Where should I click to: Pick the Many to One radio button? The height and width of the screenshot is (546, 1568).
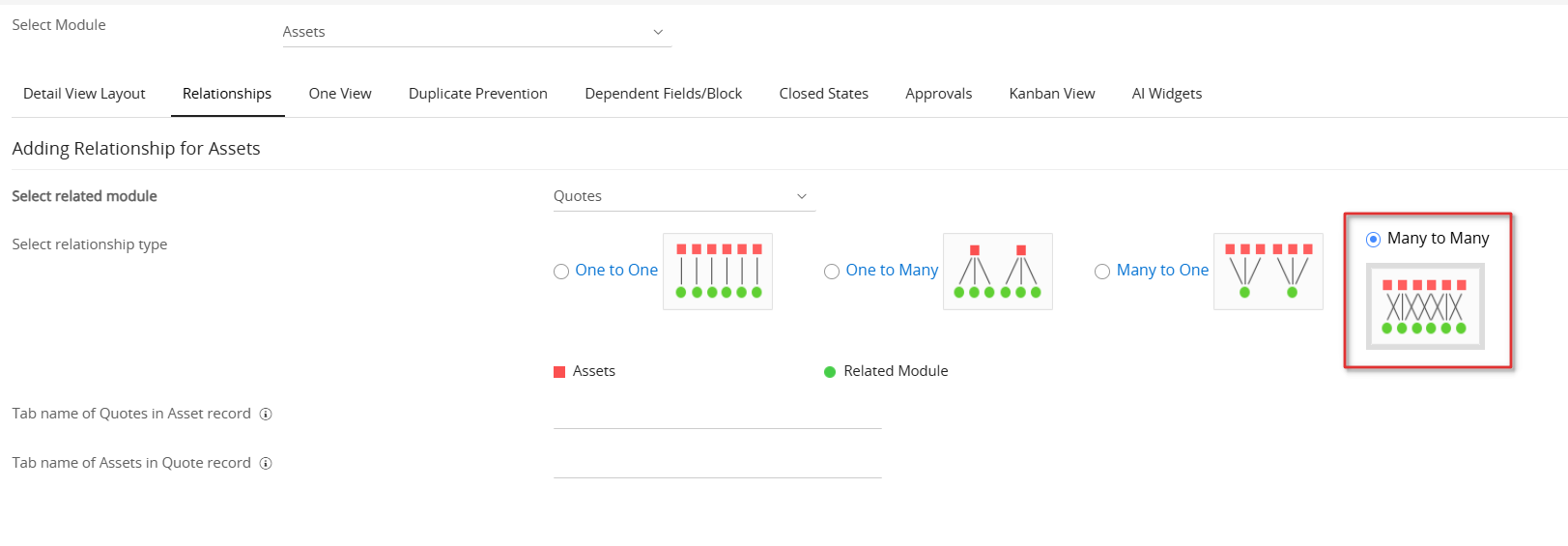[x=1102, y=272]
